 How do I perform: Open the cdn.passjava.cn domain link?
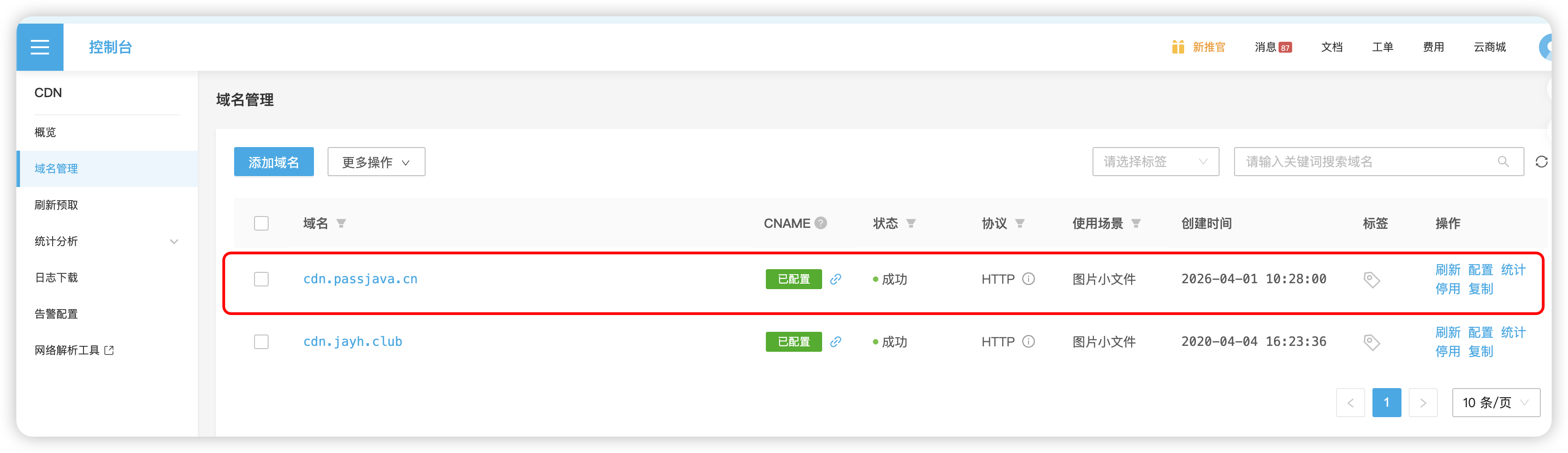tap(360, 280)
